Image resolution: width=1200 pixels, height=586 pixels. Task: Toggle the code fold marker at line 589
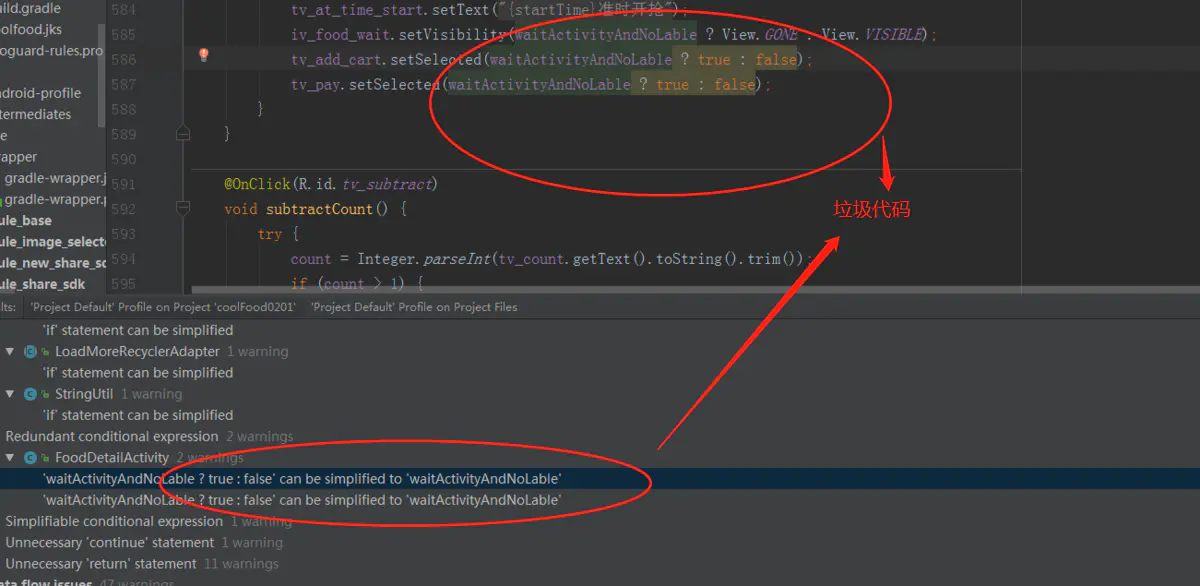(x=182, y=133)
